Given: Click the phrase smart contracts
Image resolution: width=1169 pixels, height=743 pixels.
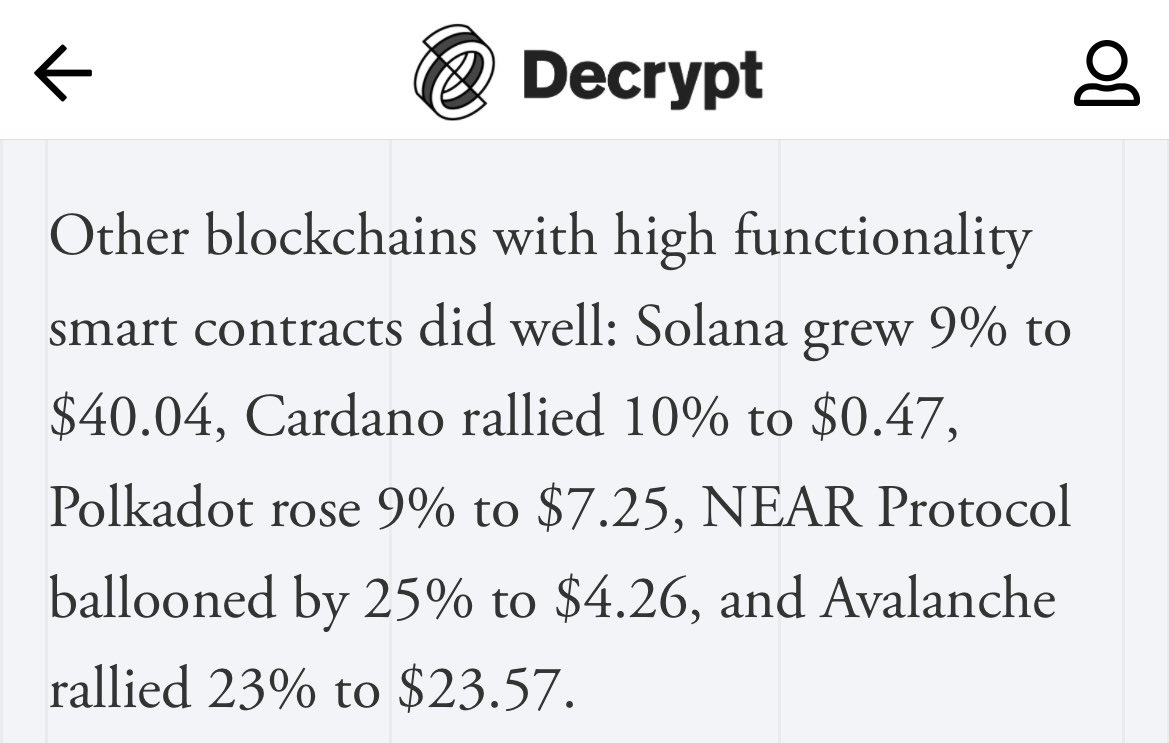Looking at the screenshot, I should (x=226, y=329).
